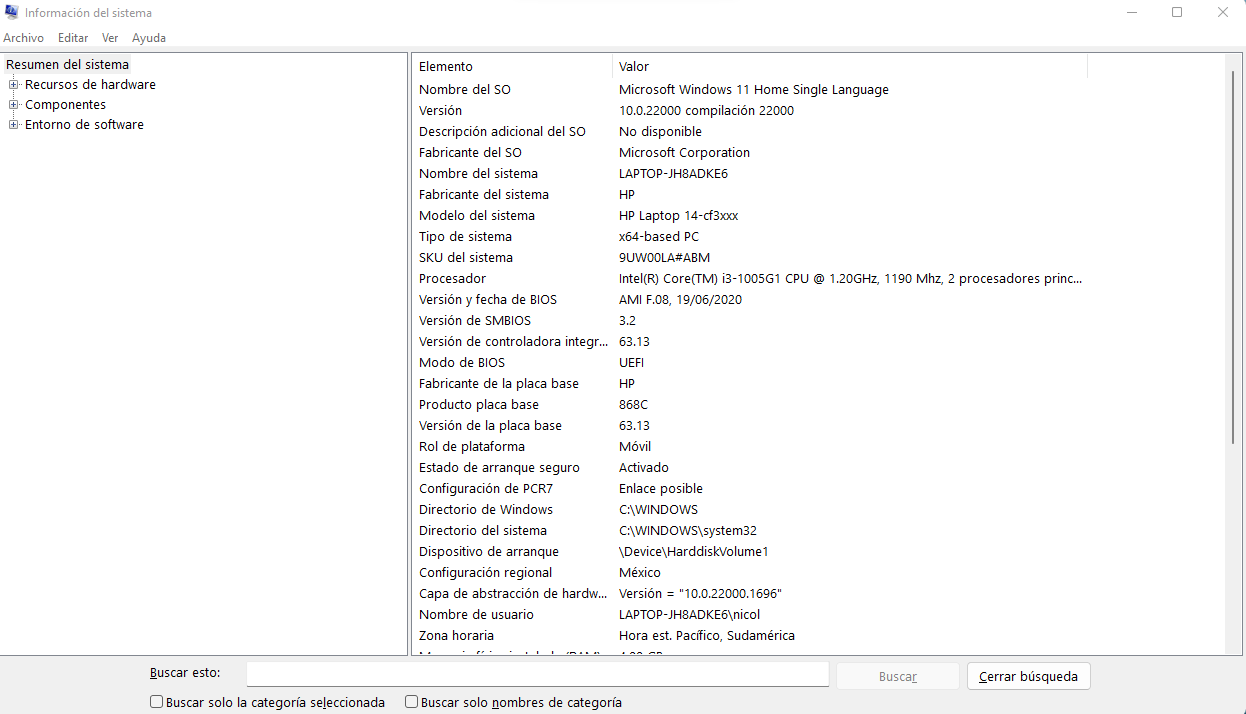This screenshot has width=1246, height=714.
Task: Click value AMI F.08, 19/06/2020
Action: tap(681, 300)
